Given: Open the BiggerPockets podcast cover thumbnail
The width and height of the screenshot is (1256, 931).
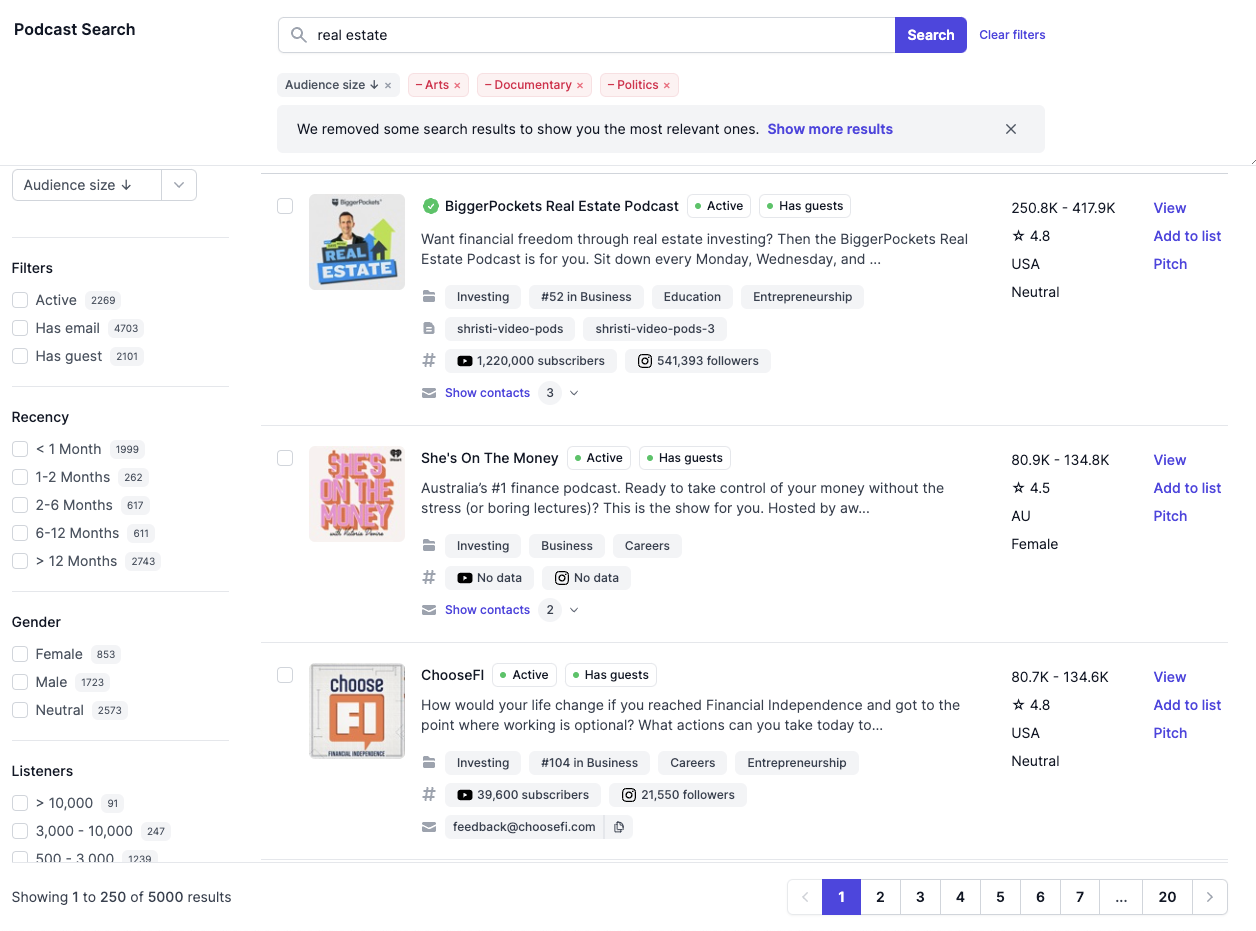Looking at the screenshot, I should (x=357, y=242).
